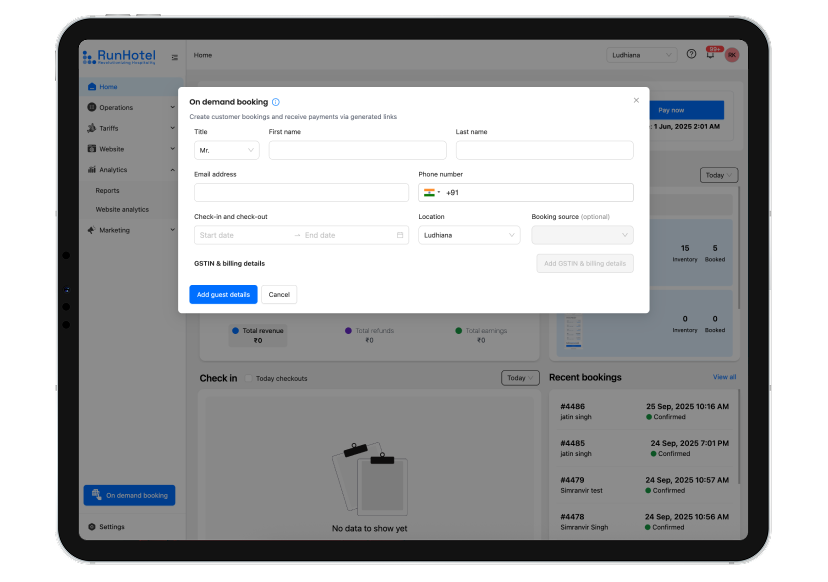Open the calendar icon in date range field

coord(400,235)
